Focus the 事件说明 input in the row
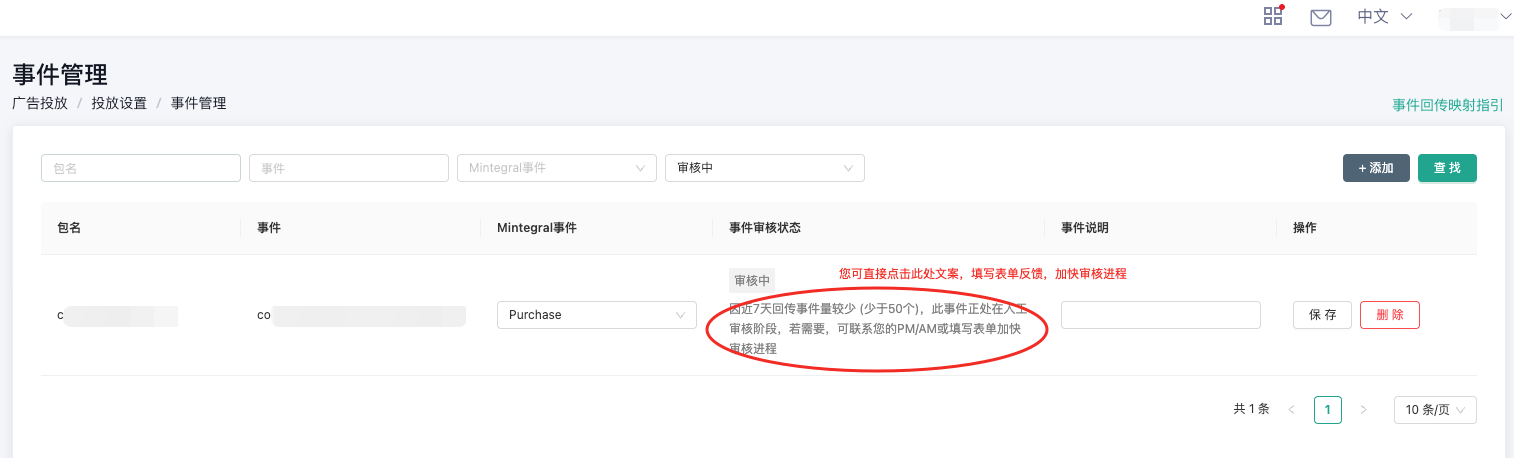The width and height of the screenshot is (1514, 458). (1161, 315)
